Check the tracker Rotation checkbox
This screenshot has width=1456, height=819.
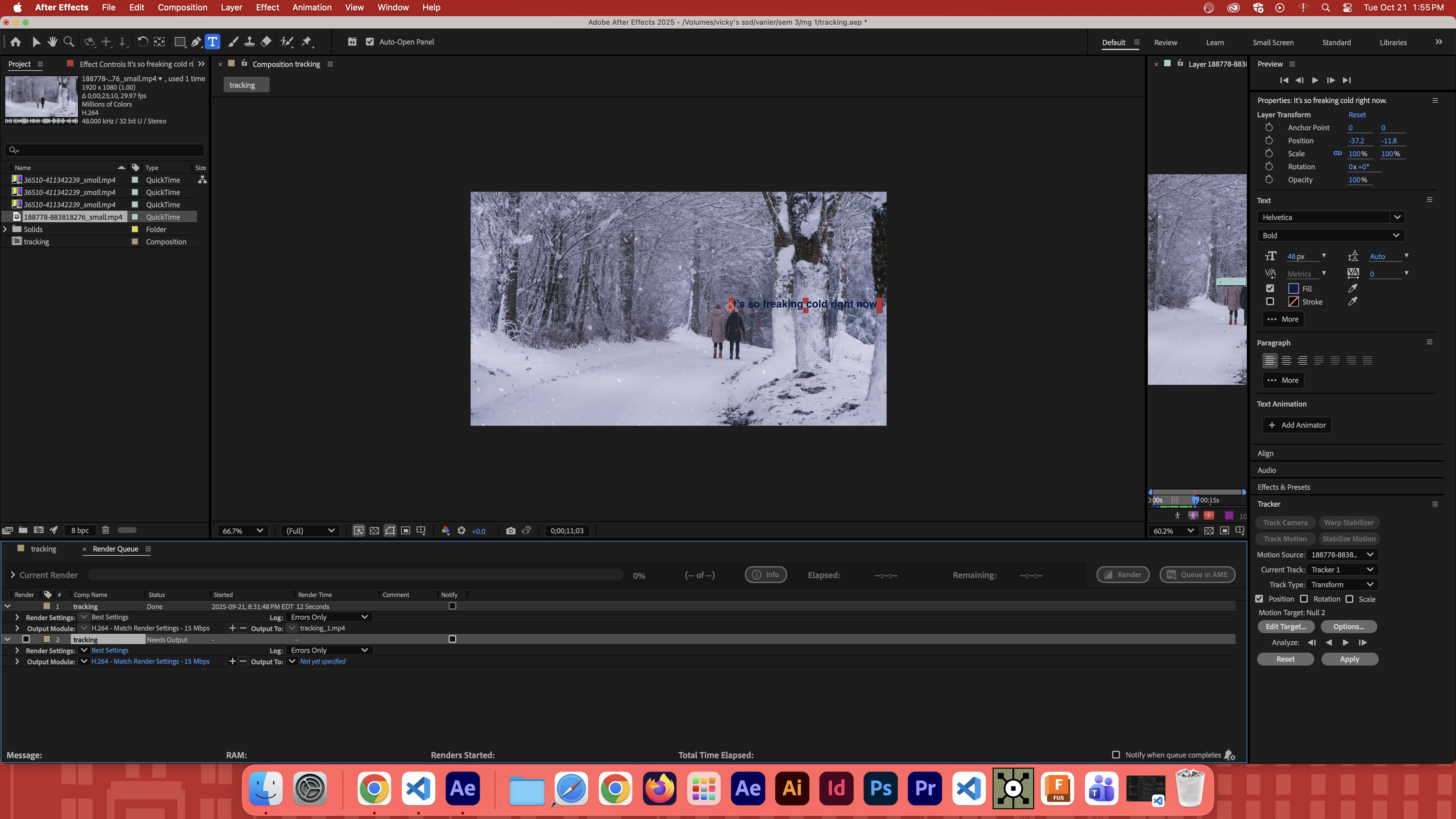(x=1304, y=599)
